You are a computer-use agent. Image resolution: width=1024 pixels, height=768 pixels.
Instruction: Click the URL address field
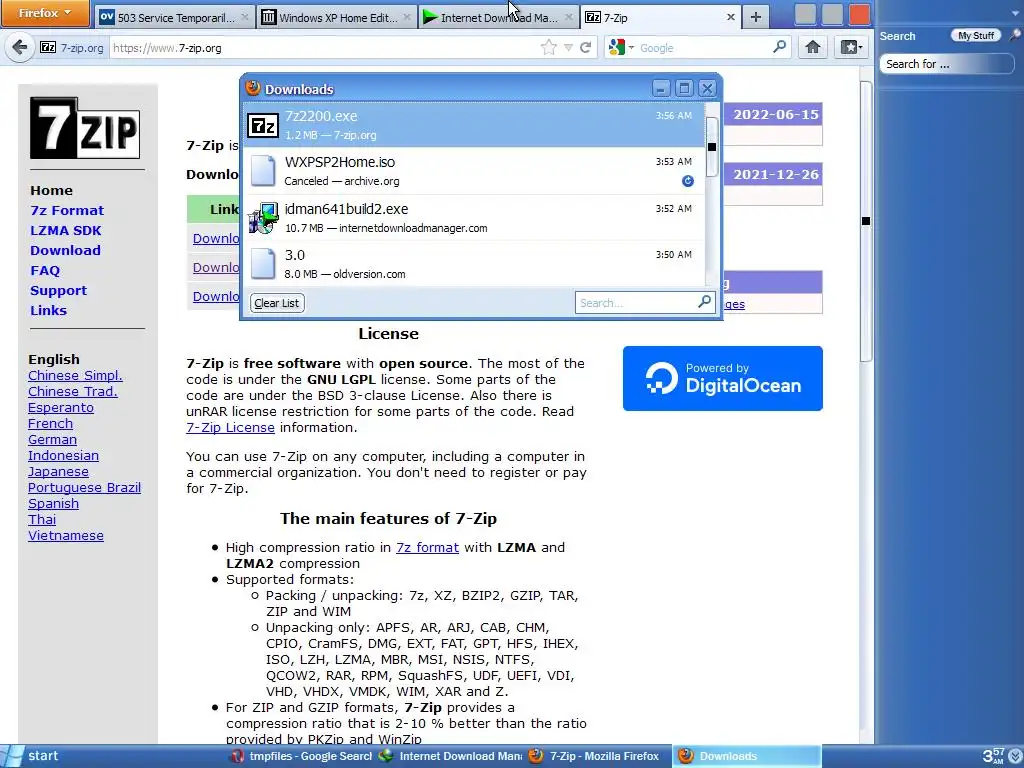coord(323,48)
